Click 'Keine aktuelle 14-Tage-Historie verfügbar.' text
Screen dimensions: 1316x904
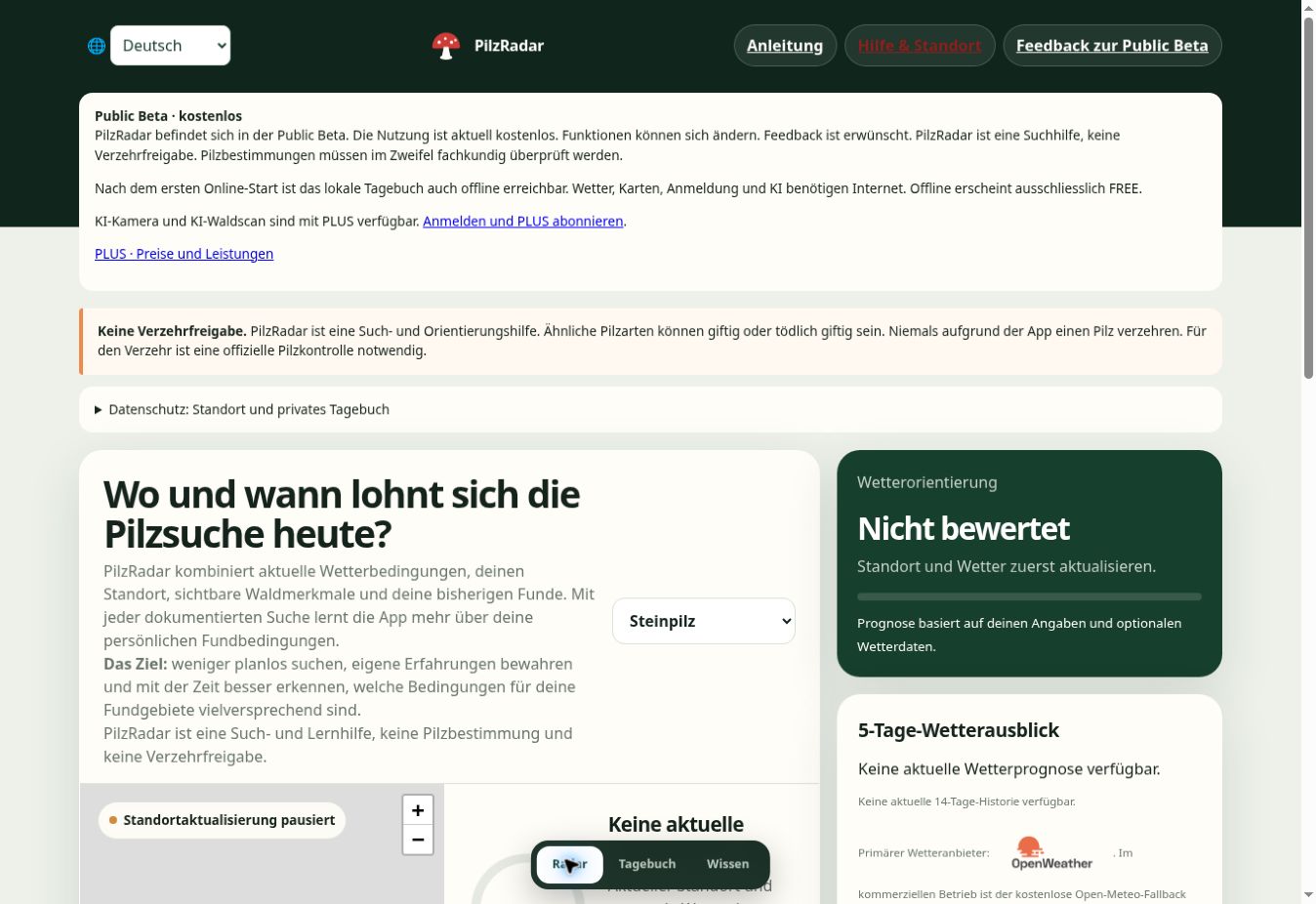click(x=966, y=801)
